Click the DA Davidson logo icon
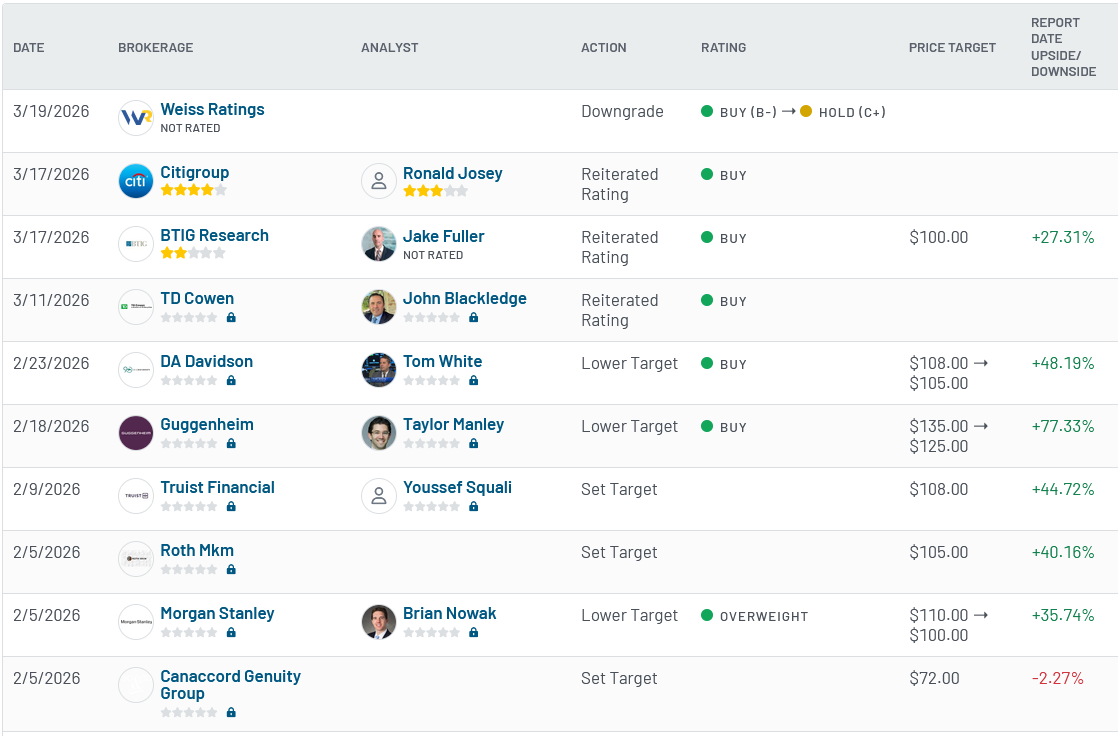This screenshot has height=736, width=1118. (x=135, y=369)
